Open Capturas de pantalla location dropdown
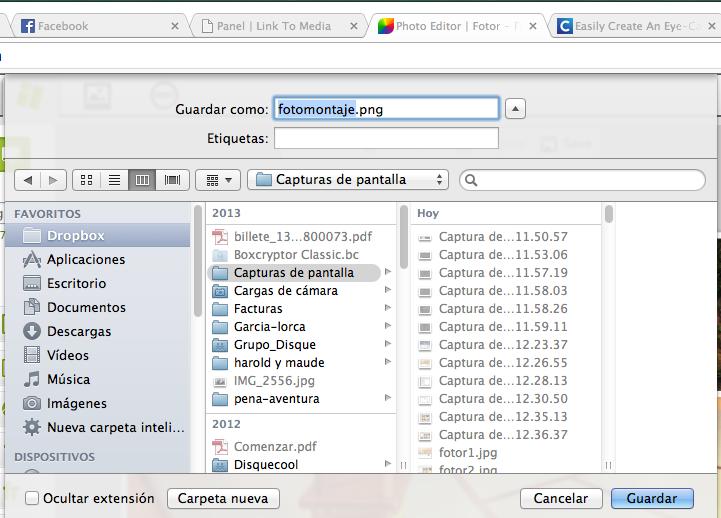 [x=347, y=180]
